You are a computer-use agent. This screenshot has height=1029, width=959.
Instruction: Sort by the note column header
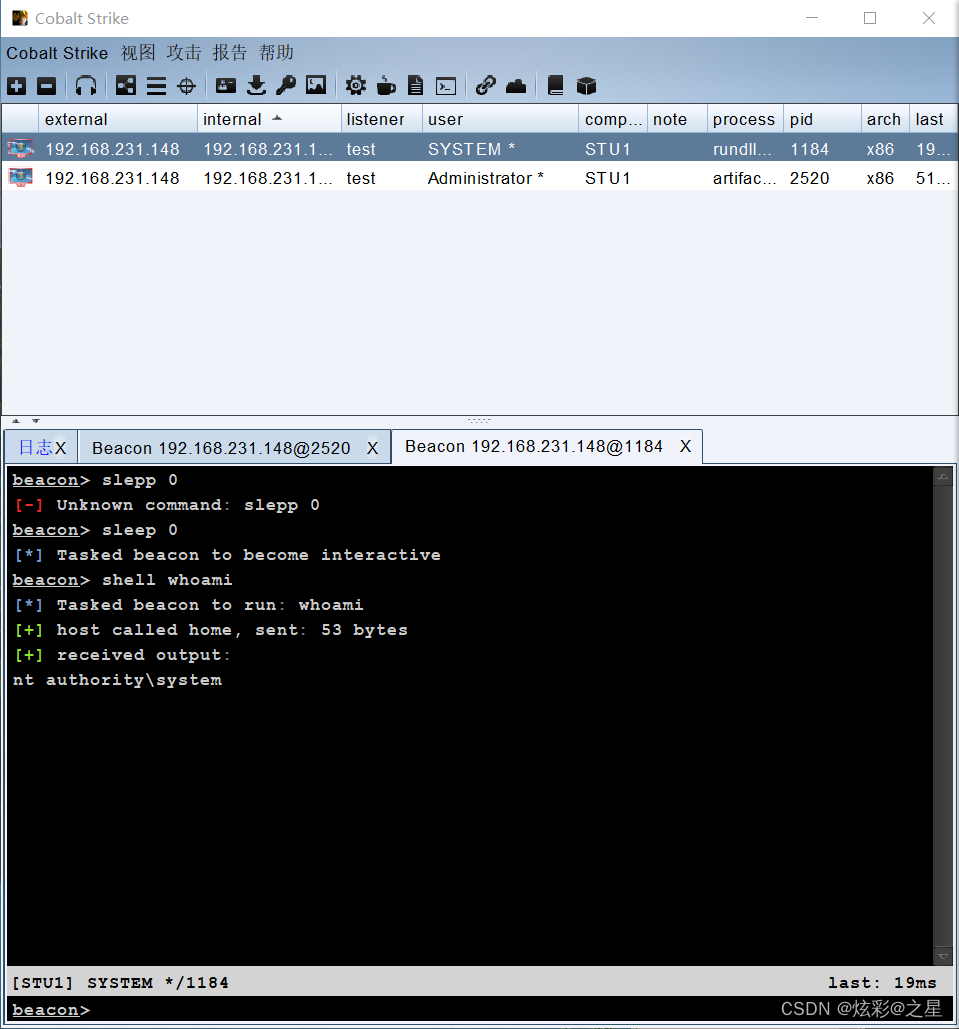pos(677,119)
